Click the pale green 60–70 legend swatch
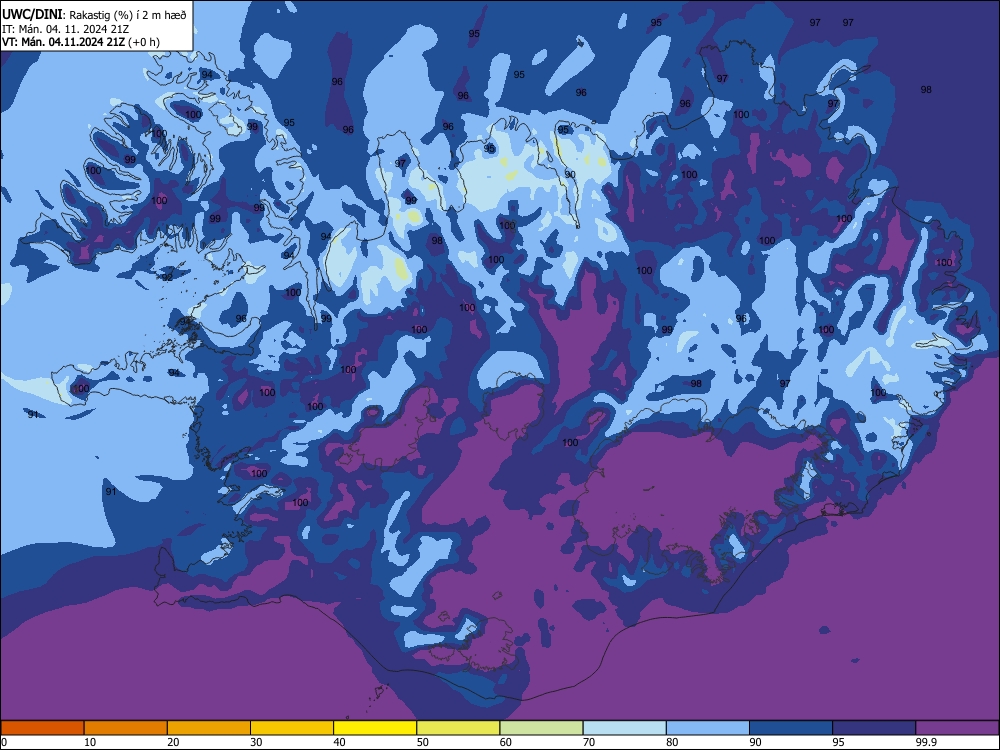The width and height of the screenshot is (1000, 750). 541,728
